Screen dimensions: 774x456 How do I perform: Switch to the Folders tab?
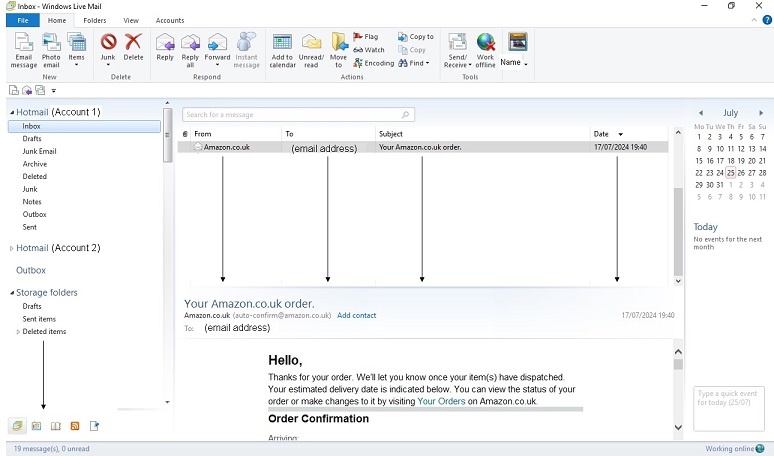tap(95, 20)
